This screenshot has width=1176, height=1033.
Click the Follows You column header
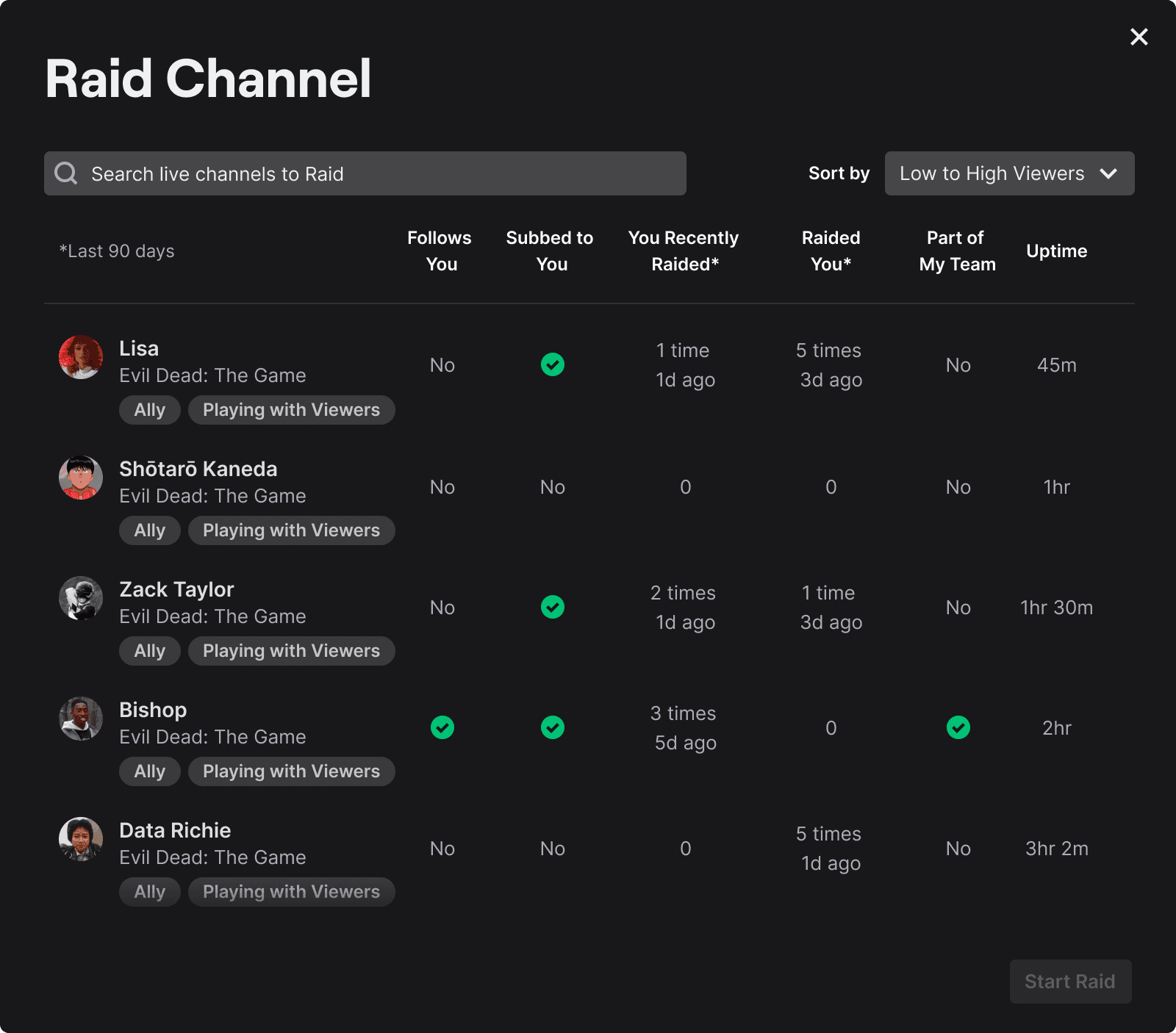[440, 251]
